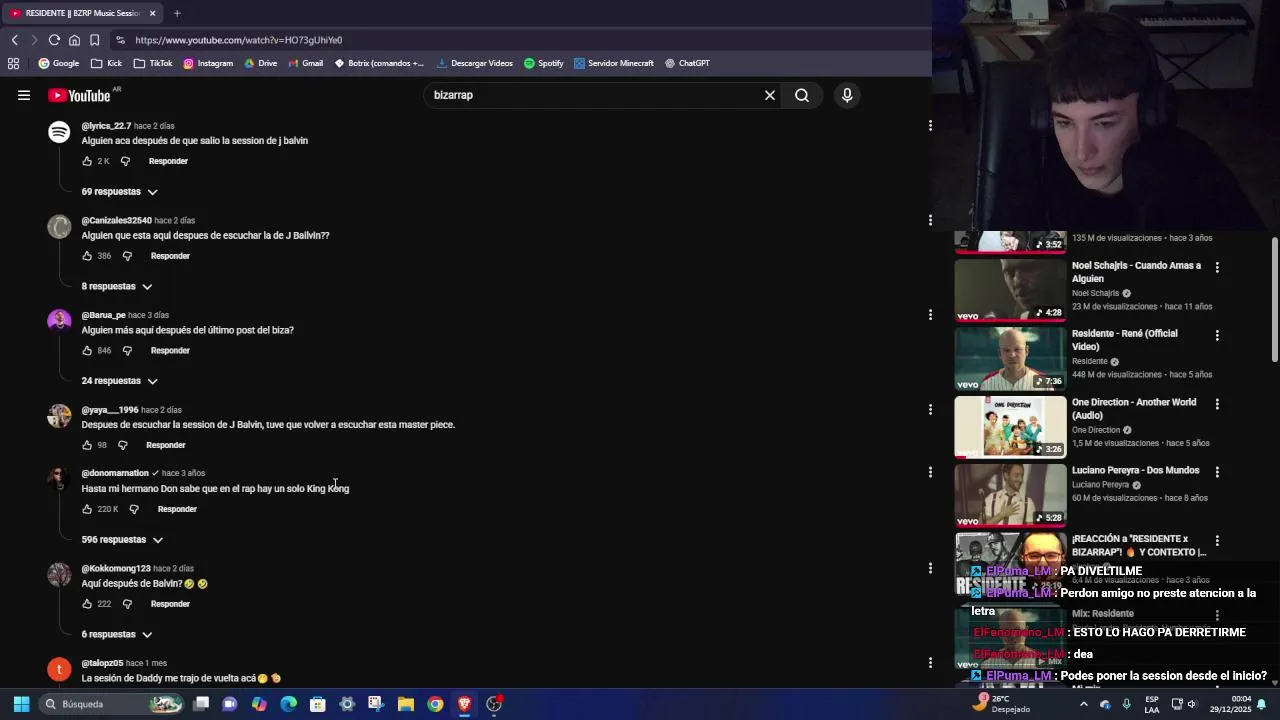Dislike the comment by @lyrics_22.7
Image resolution: width=1280 pixels, height=720 pixels.
(125, 161)
